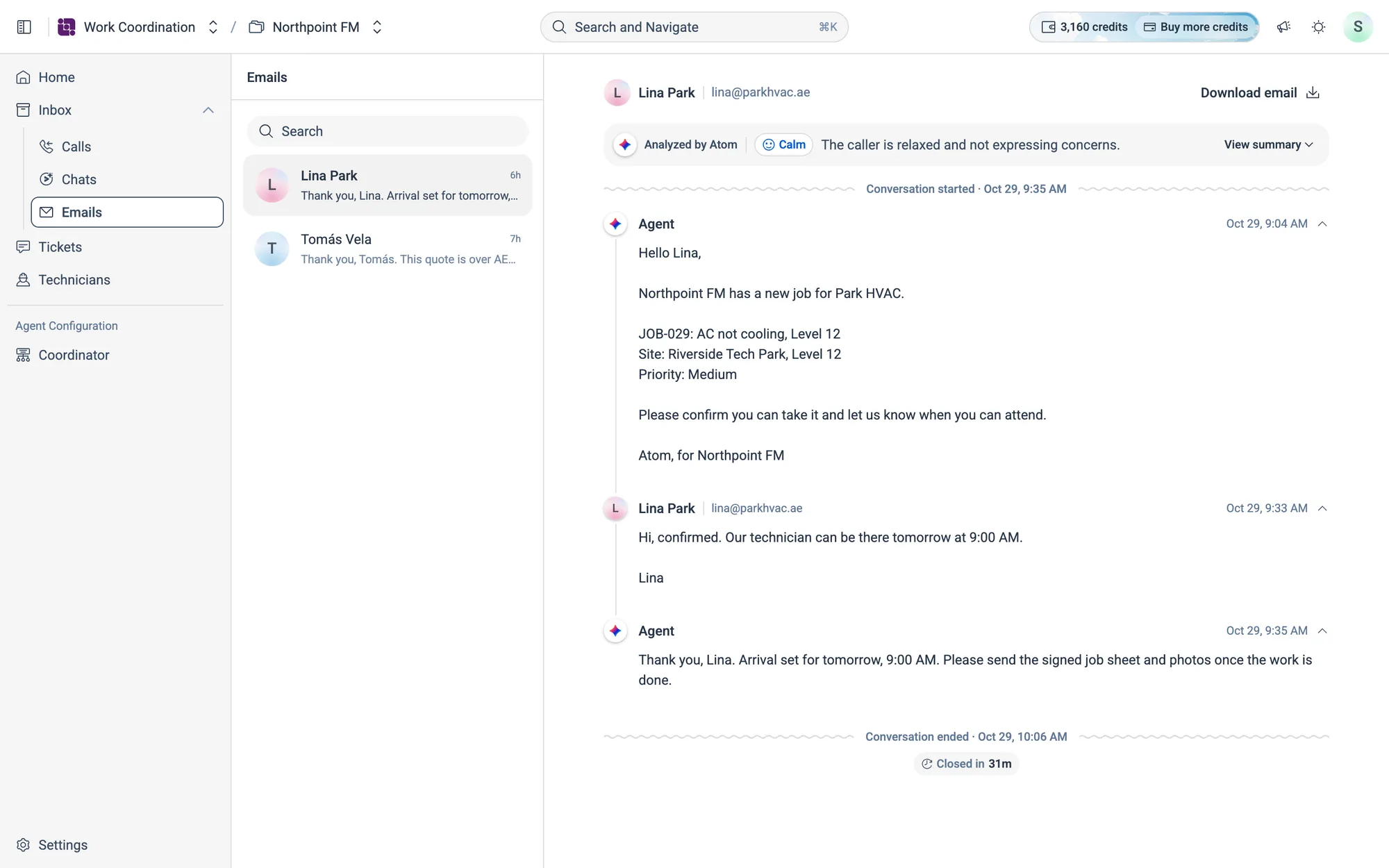This screenshot has width=1389, height=868.
Task: Click the Northpoint FM folder icon
Action: 256,27
